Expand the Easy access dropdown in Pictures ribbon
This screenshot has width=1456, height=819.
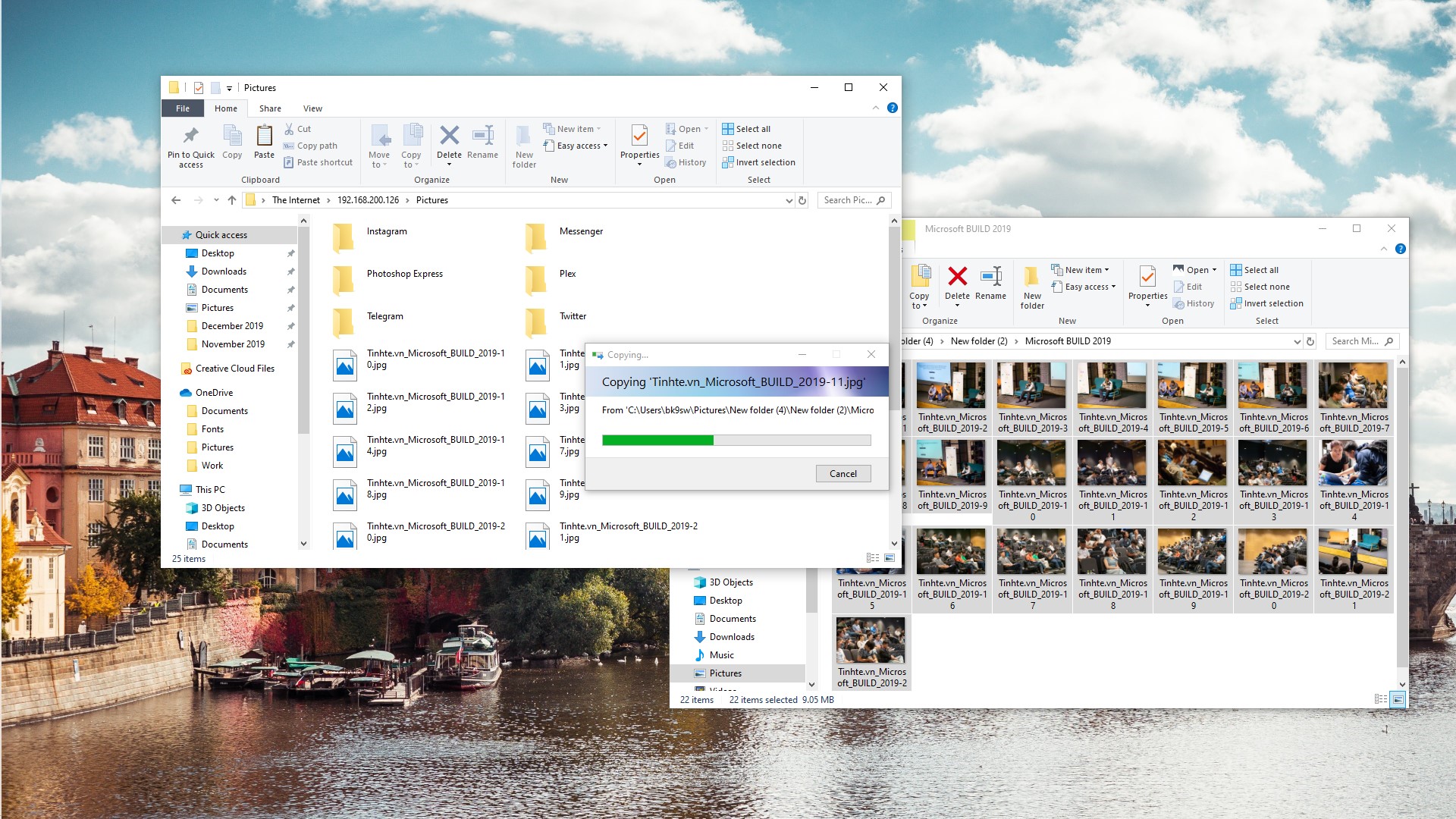[x=582, y=146]
